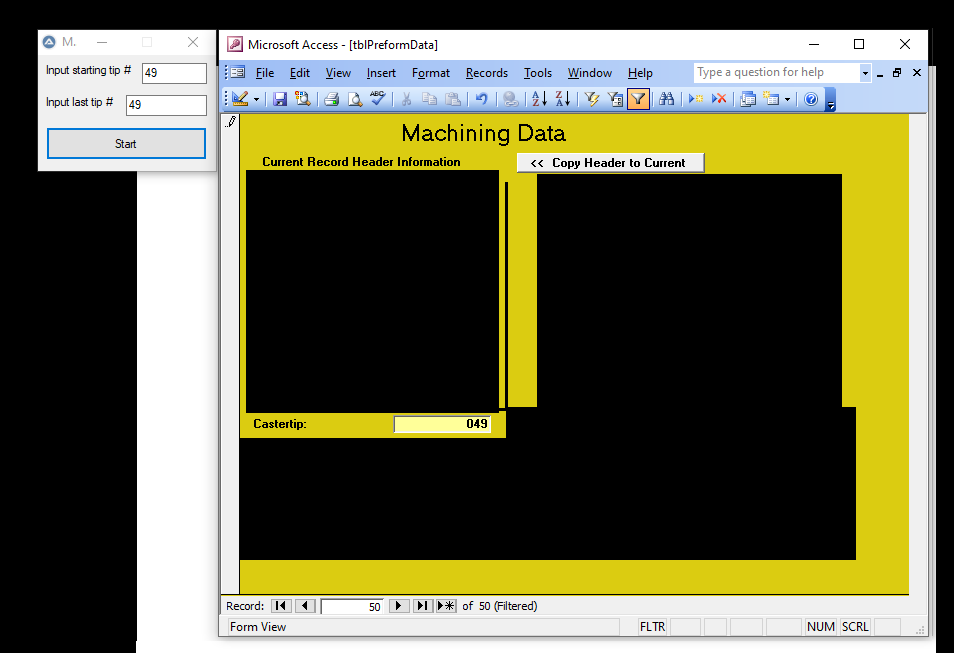Click the Print icon in toolbar
This screenshot has width=954, height=653.
[x=331, y=99]
